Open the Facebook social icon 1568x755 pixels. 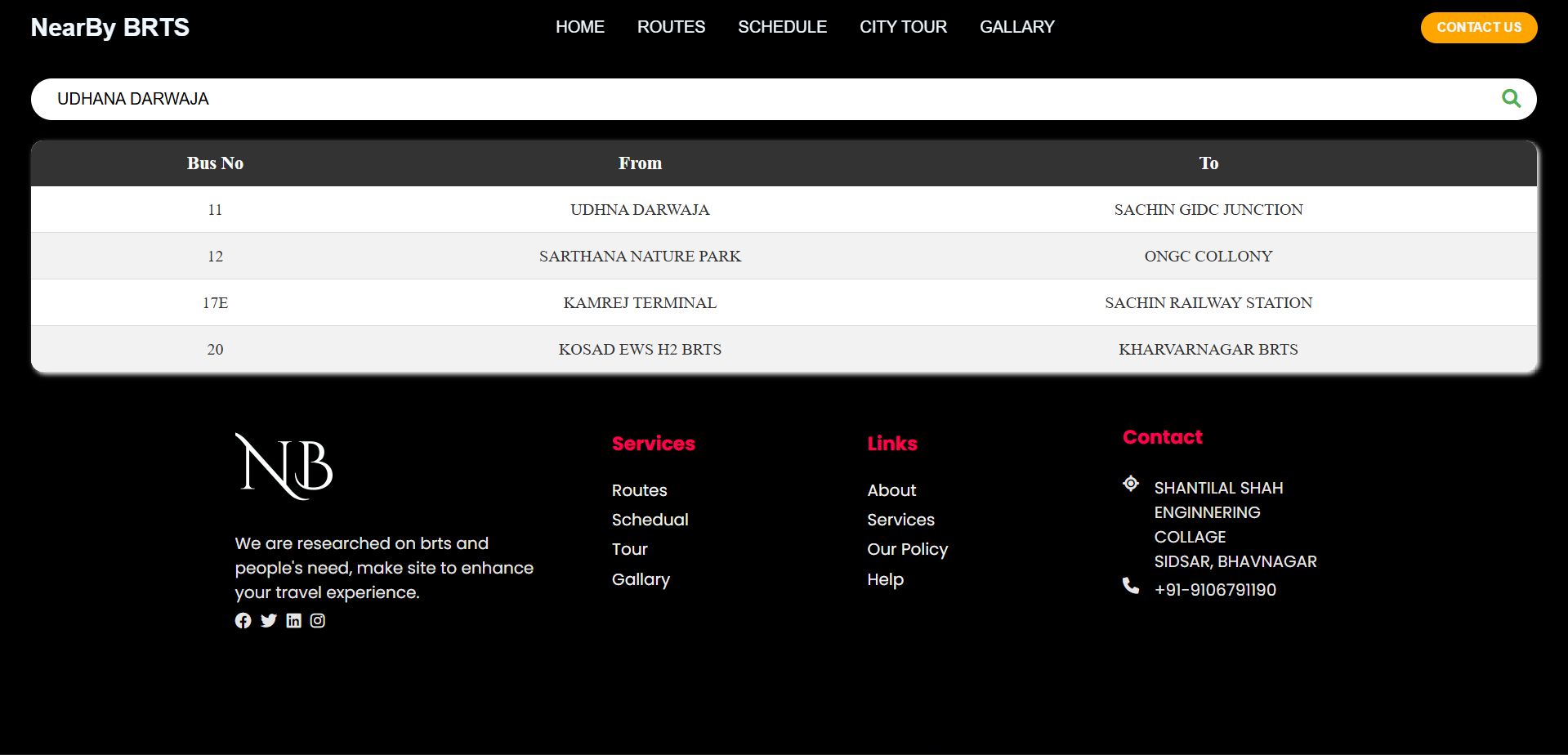[x=243, y=621]
